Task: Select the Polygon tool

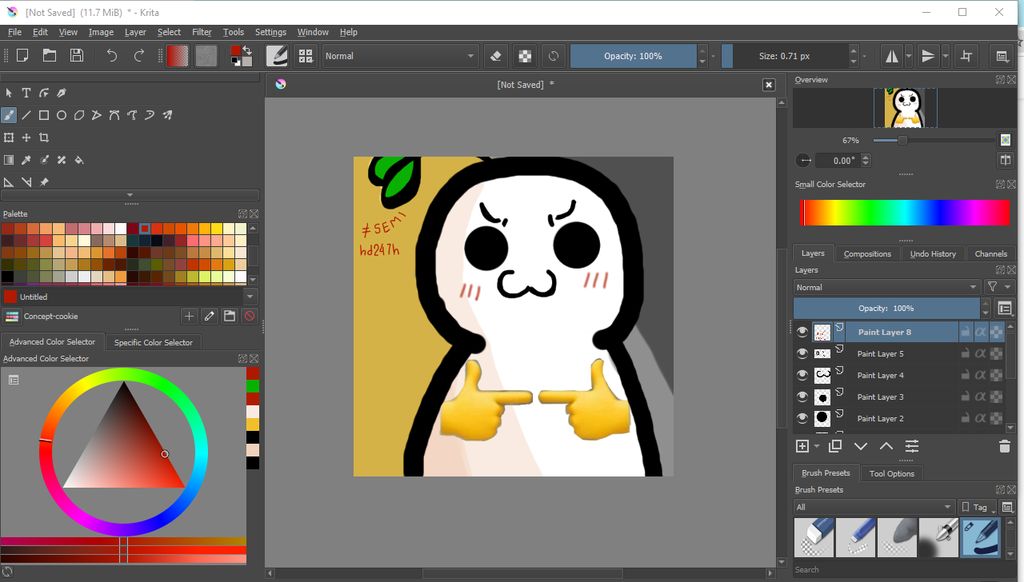Action: click(x=79, y=115)
